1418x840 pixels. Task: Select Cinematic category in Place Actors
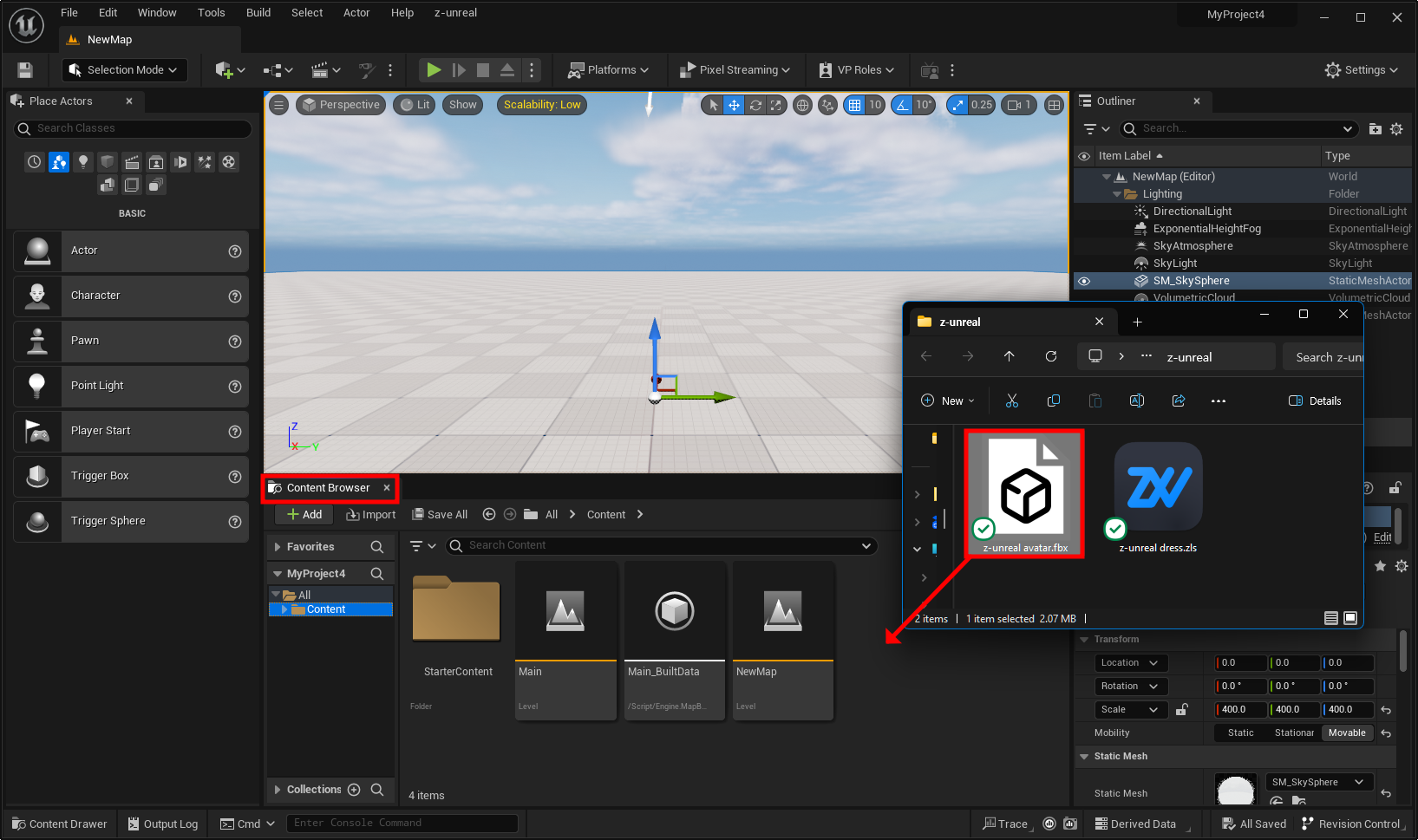pos(132,162)
